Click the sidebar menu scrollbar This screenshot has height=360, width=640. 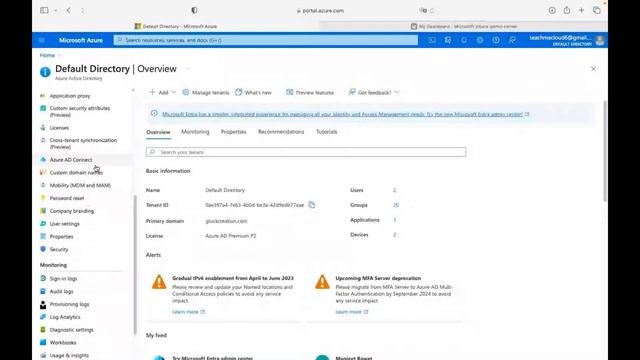coord(135,265)
